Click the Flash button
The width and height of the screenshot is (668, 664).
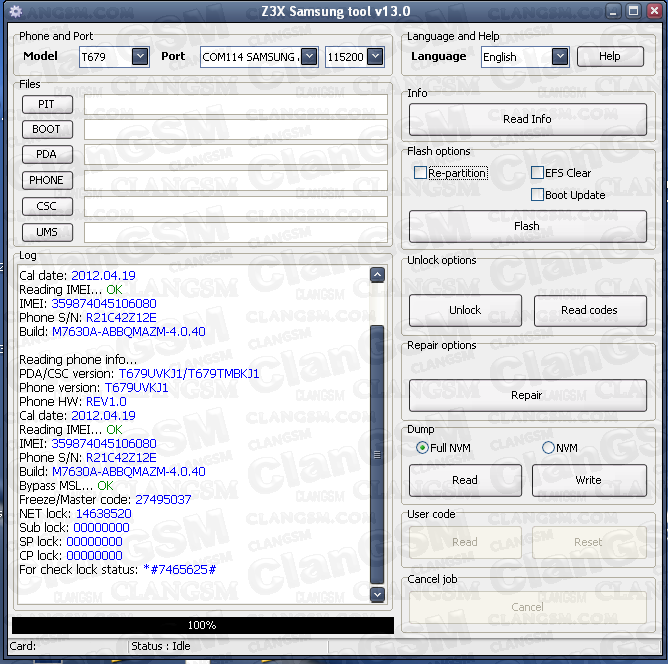click(x=527, y=226)
